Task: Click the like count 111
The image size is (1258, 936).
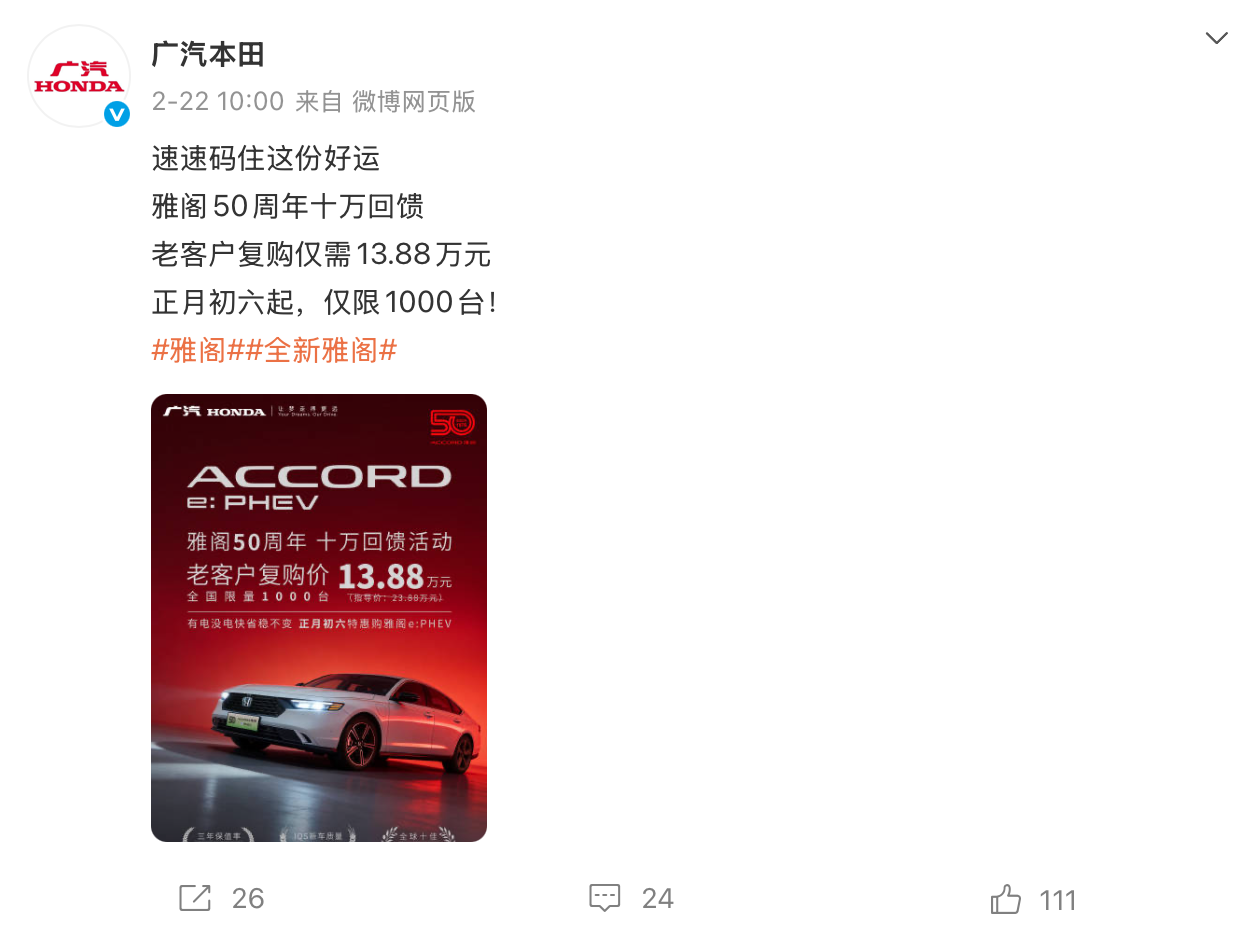Action: click(1058, 900)
